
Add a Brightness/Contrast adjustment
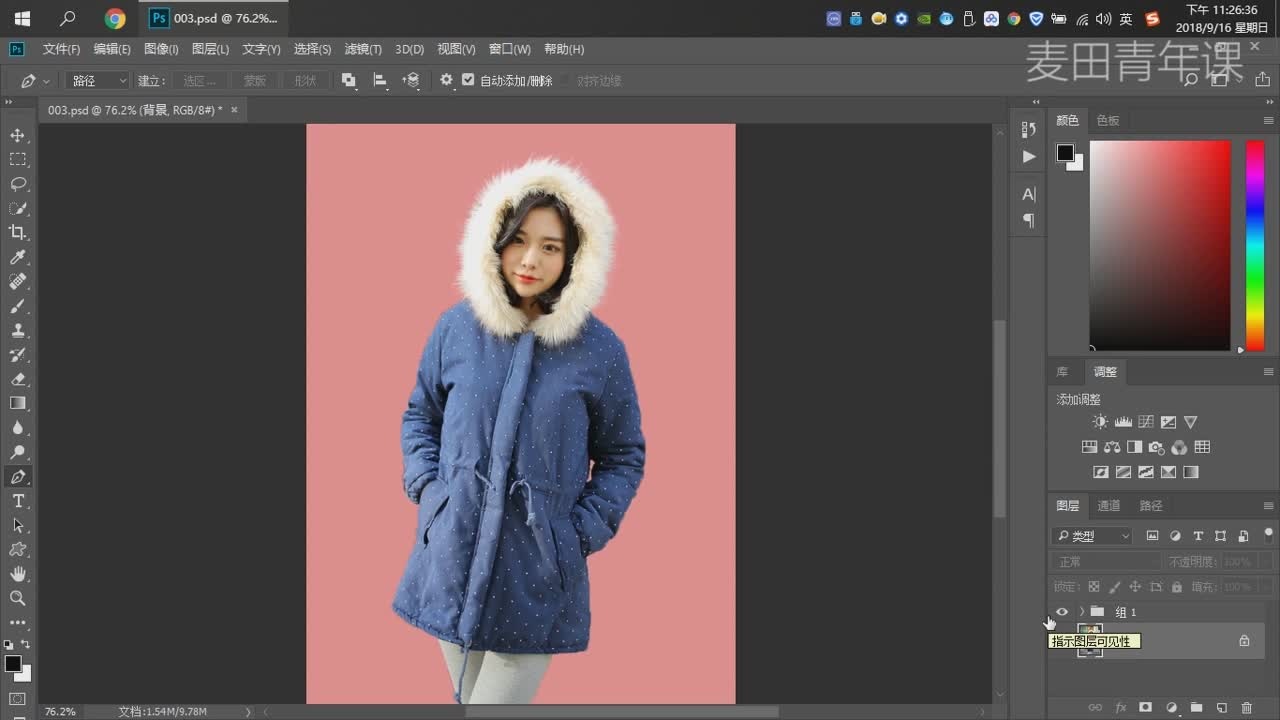pyautogui.click(x=1100, y=422)
